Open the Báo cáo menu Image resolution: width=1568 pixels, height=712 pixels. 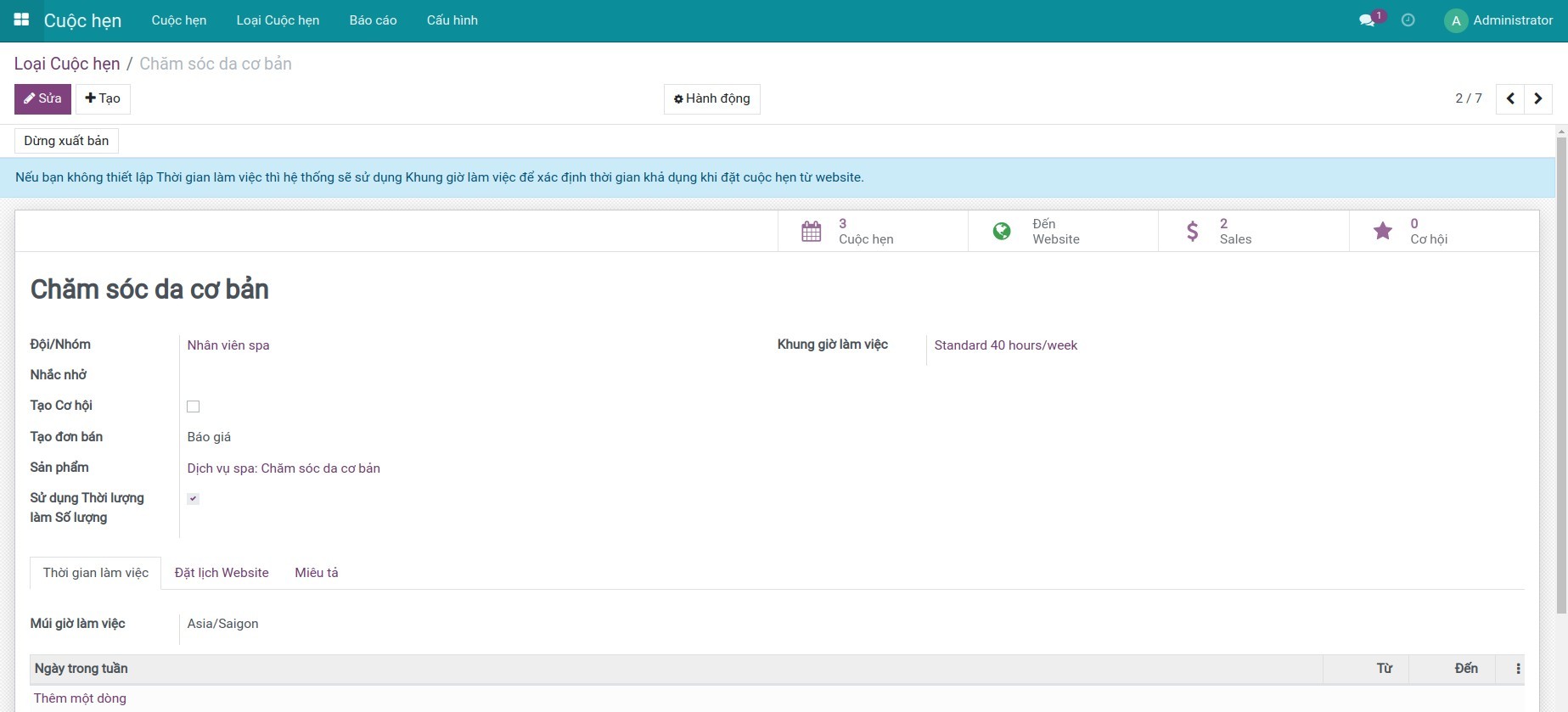click(x=373, y=20)
